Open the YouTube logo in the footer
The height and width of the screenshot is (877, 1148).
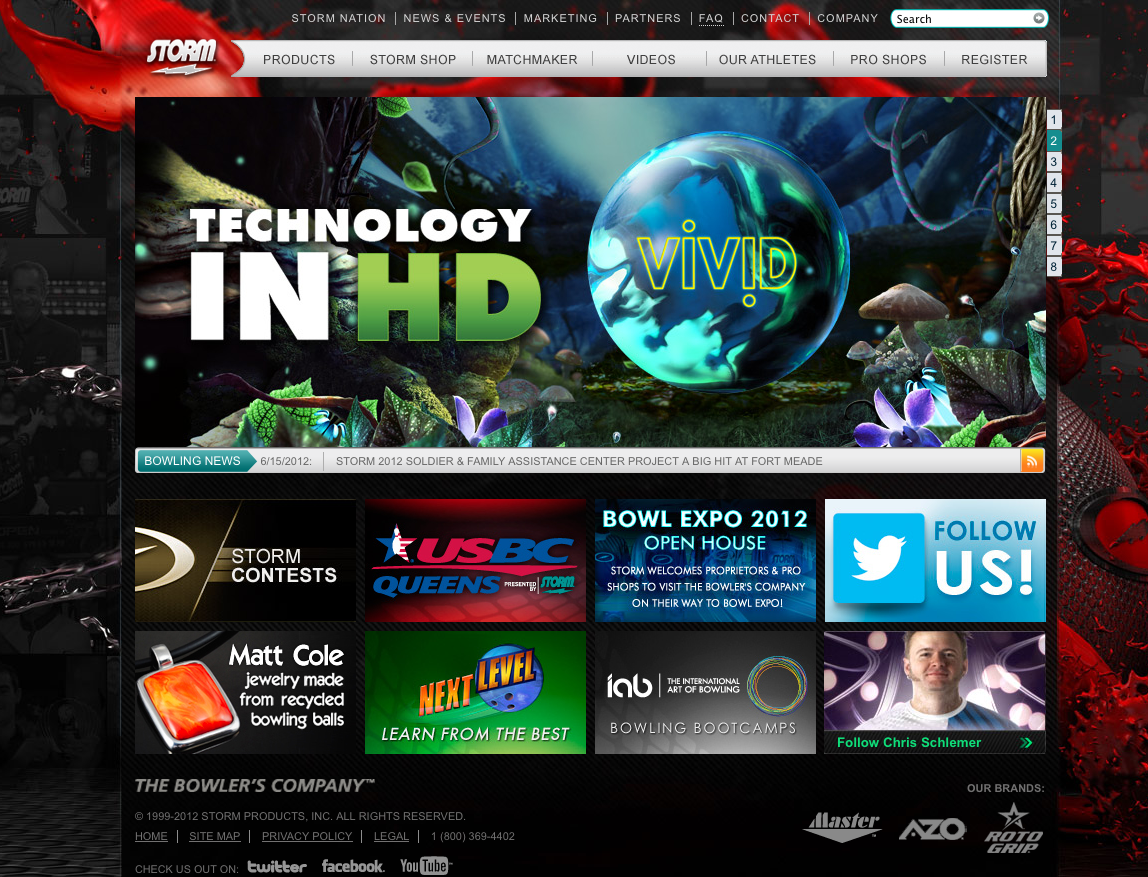[425, 866]
